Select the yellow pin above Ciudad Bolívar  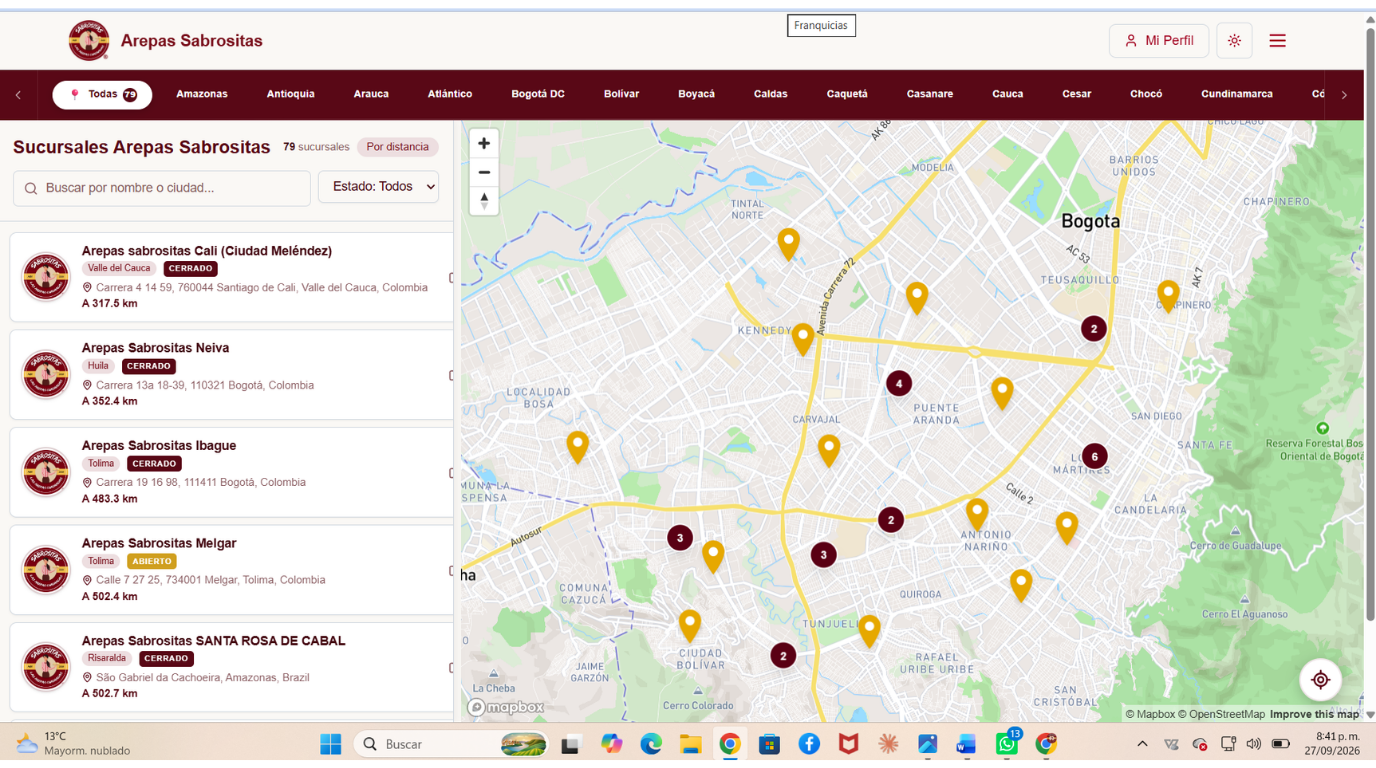(x=690, y=626)
